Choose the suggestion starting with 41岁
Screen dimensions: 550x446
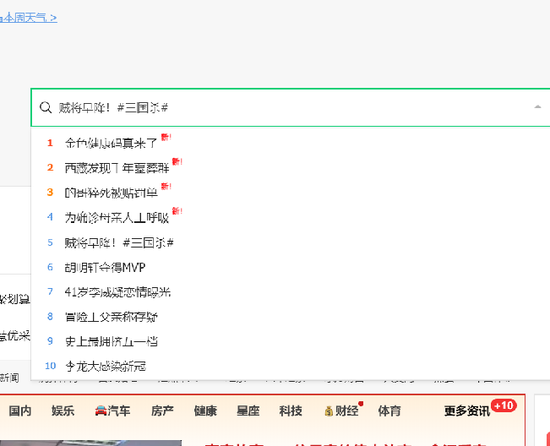[118, 292]
